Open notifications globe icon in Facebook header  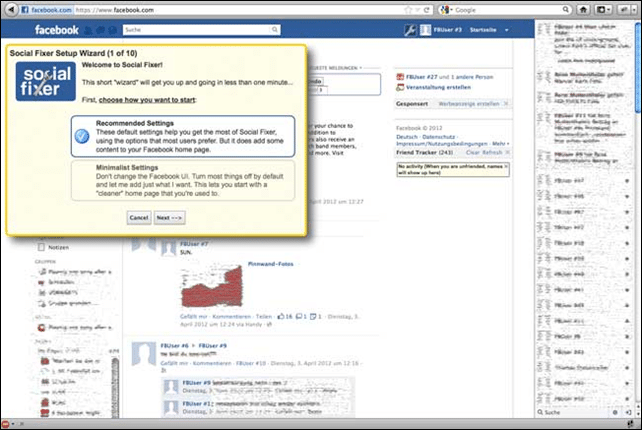[113, 30]
